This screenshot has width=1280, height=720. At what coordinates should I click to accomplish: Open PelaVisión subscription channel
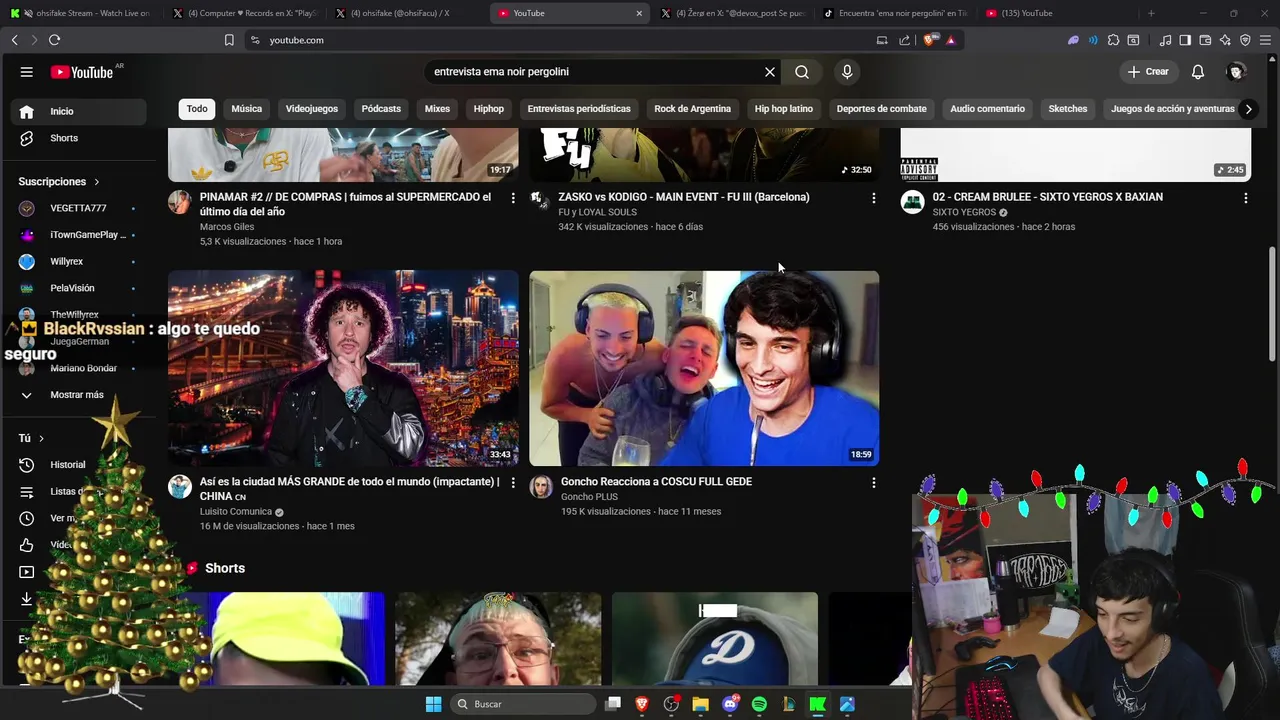pos(79,288)
